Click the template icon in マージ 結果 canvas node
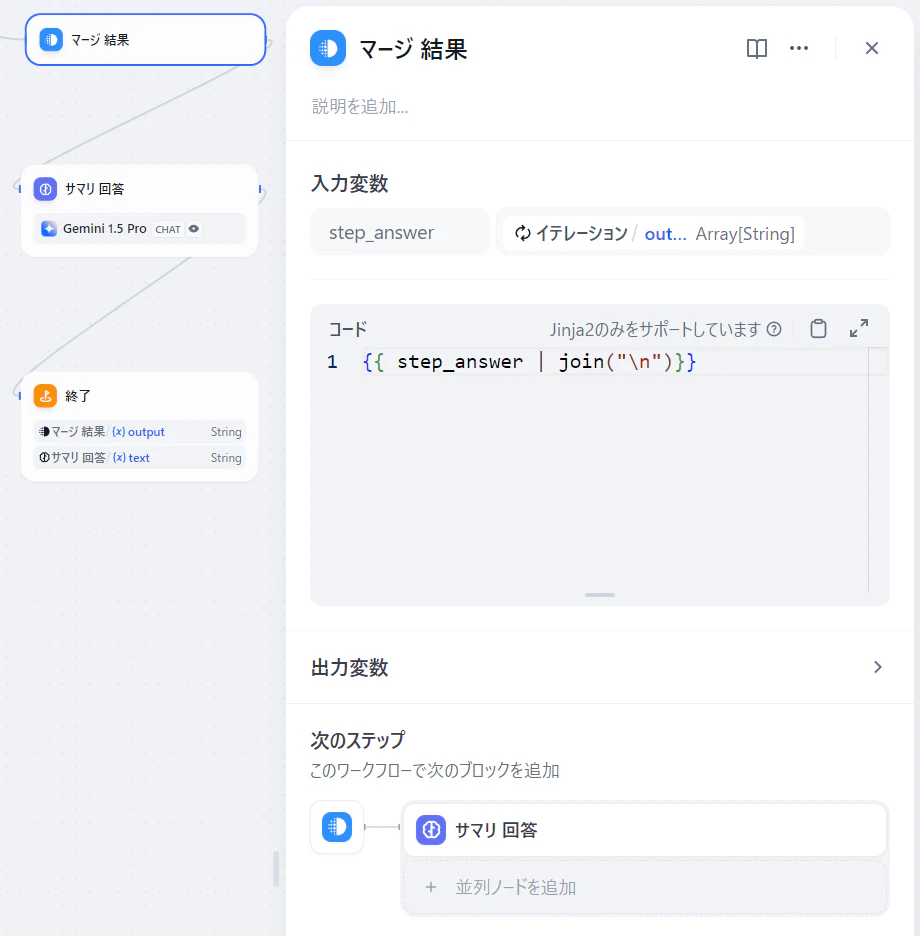The width and height of the screenshot is (920, 936). tap(51, 39)
